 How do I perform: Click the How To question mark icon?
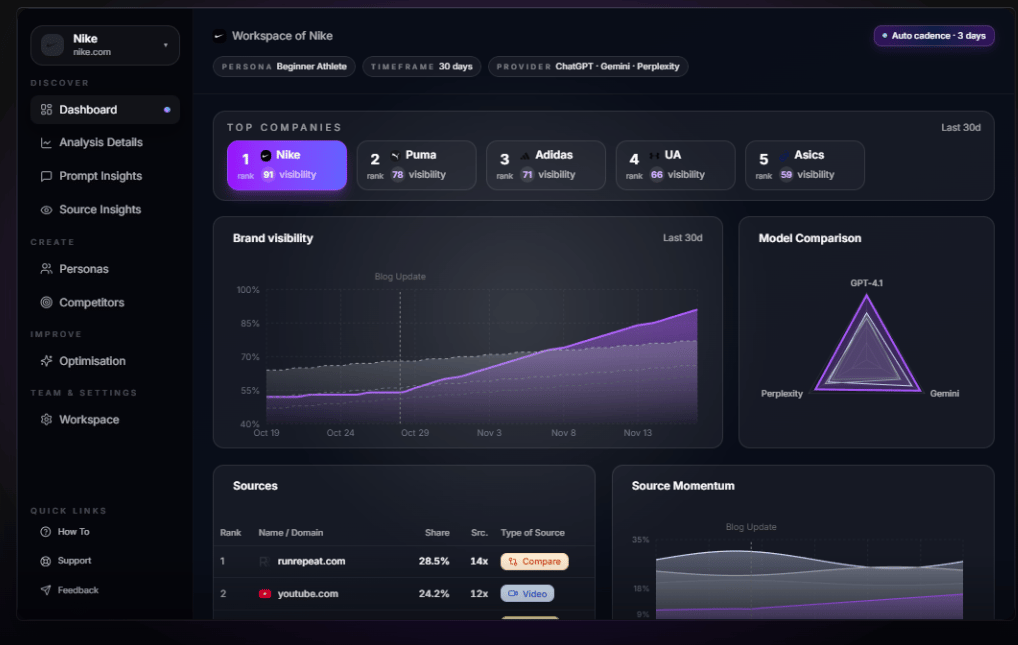point(45,531)
